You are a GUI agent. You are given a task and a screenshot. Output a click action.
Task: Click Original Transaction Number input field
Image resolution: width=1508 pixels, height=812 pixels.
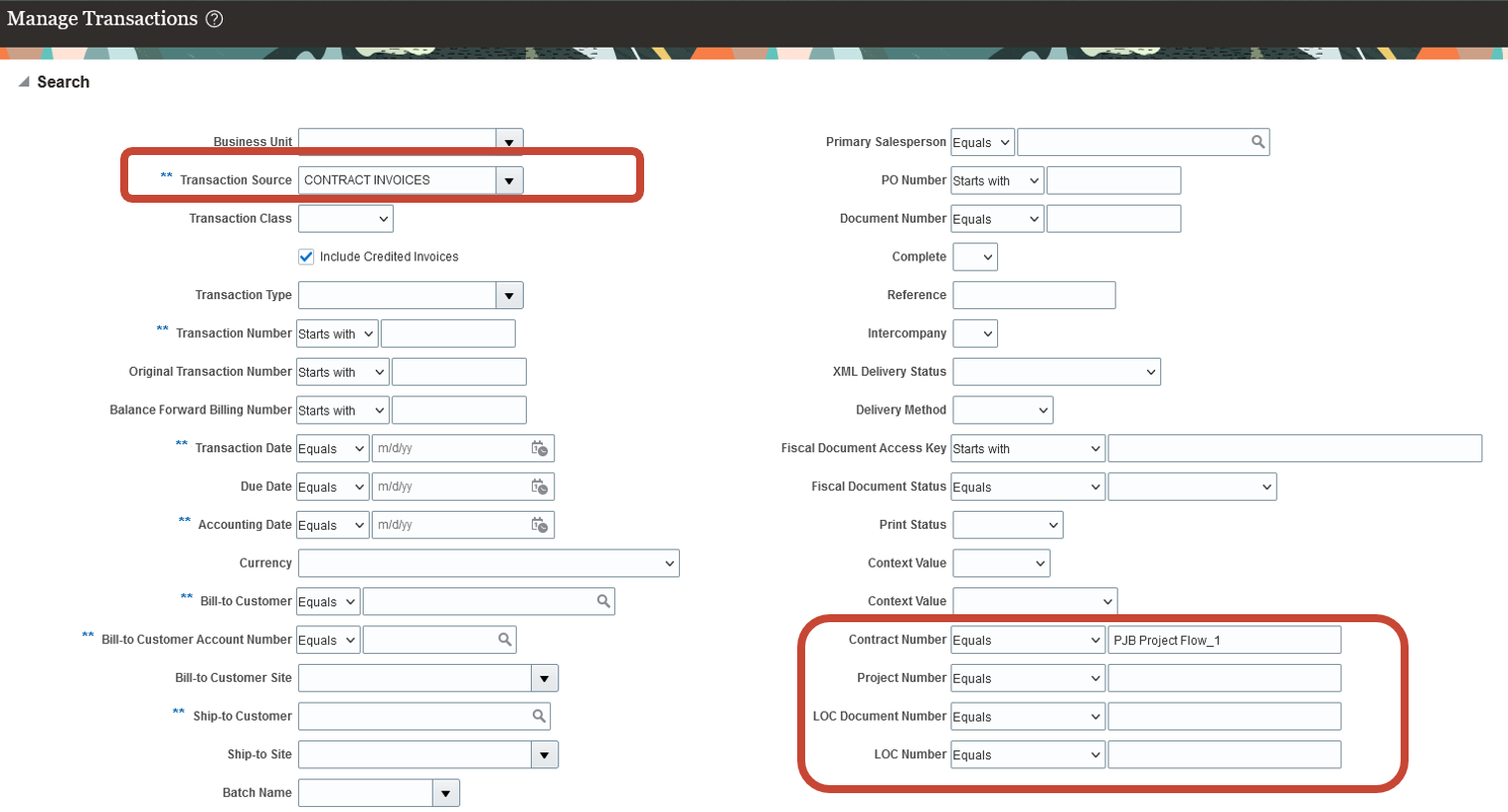[x=459, y=372]
